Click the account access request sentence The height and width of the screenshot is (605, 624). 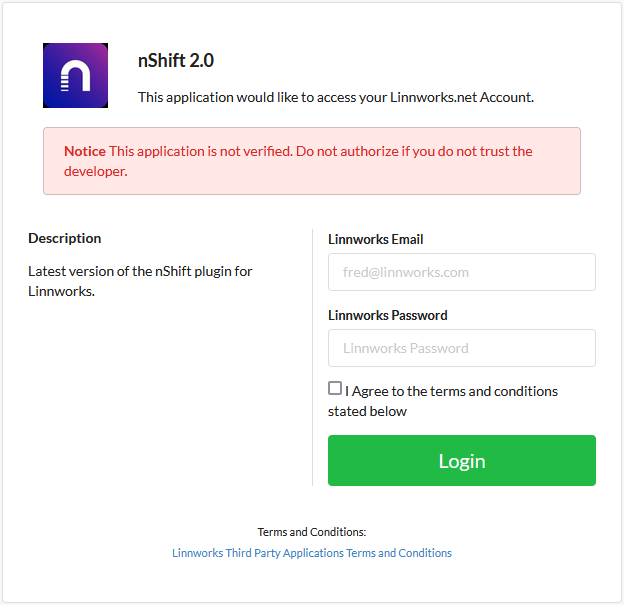tap(336, 97)
